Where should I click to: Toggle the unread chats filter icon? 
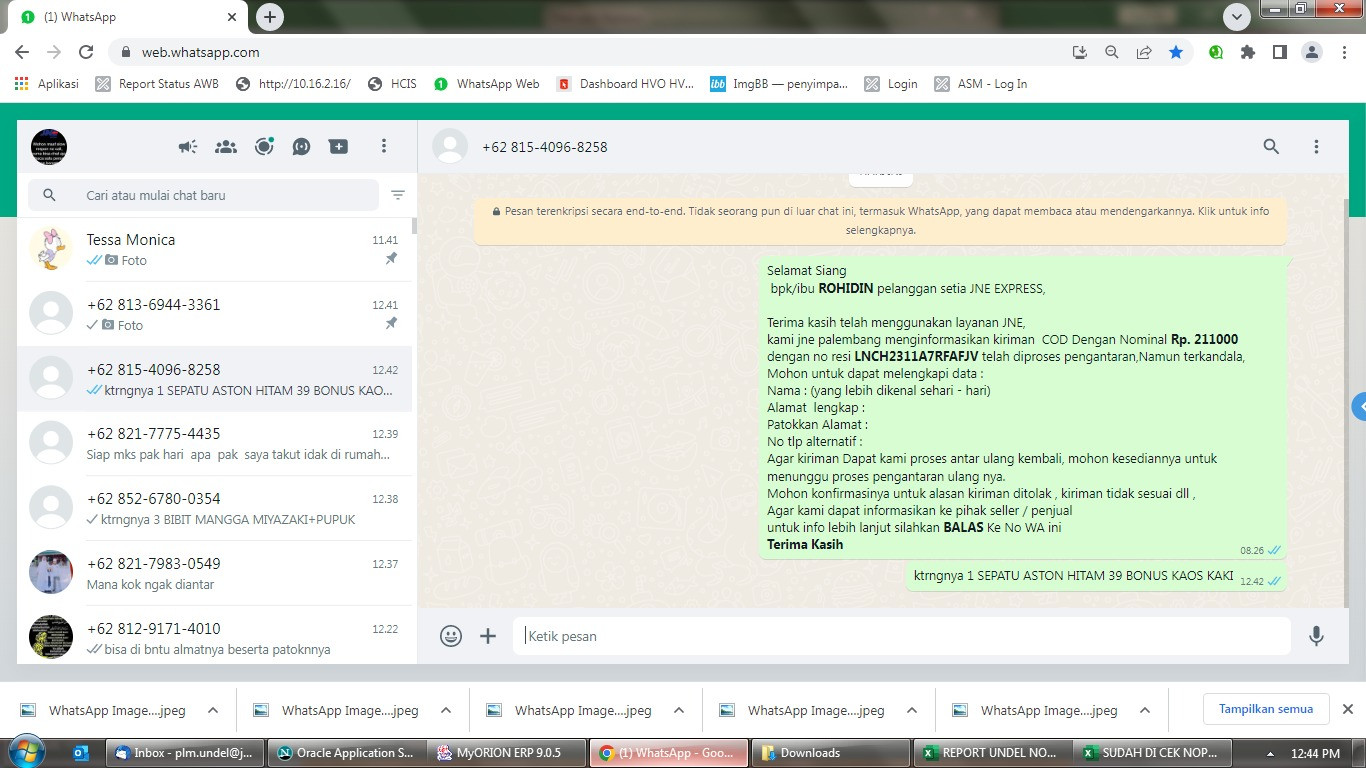coord(398,195)
